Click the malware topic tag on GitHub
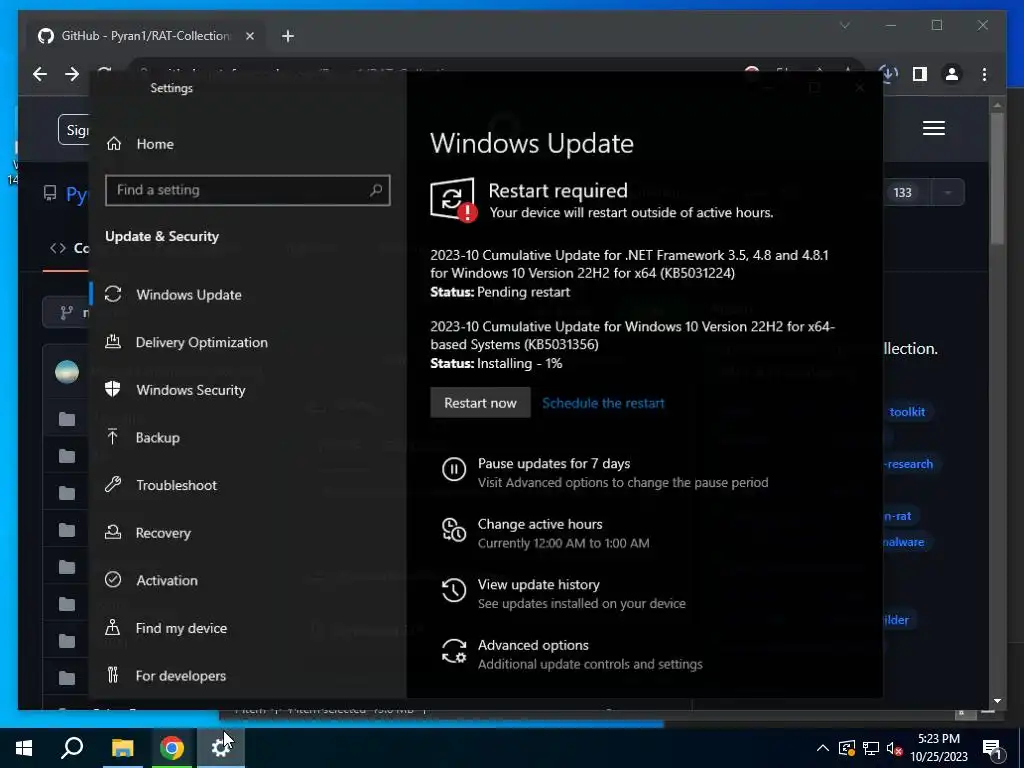Viewport: 1024px width, 768px height. (903, 542)
